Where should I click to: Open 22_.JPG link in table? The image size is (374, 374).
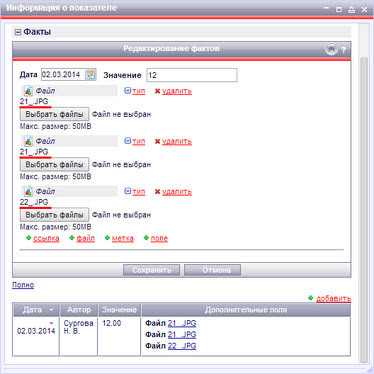coord(182,346)
